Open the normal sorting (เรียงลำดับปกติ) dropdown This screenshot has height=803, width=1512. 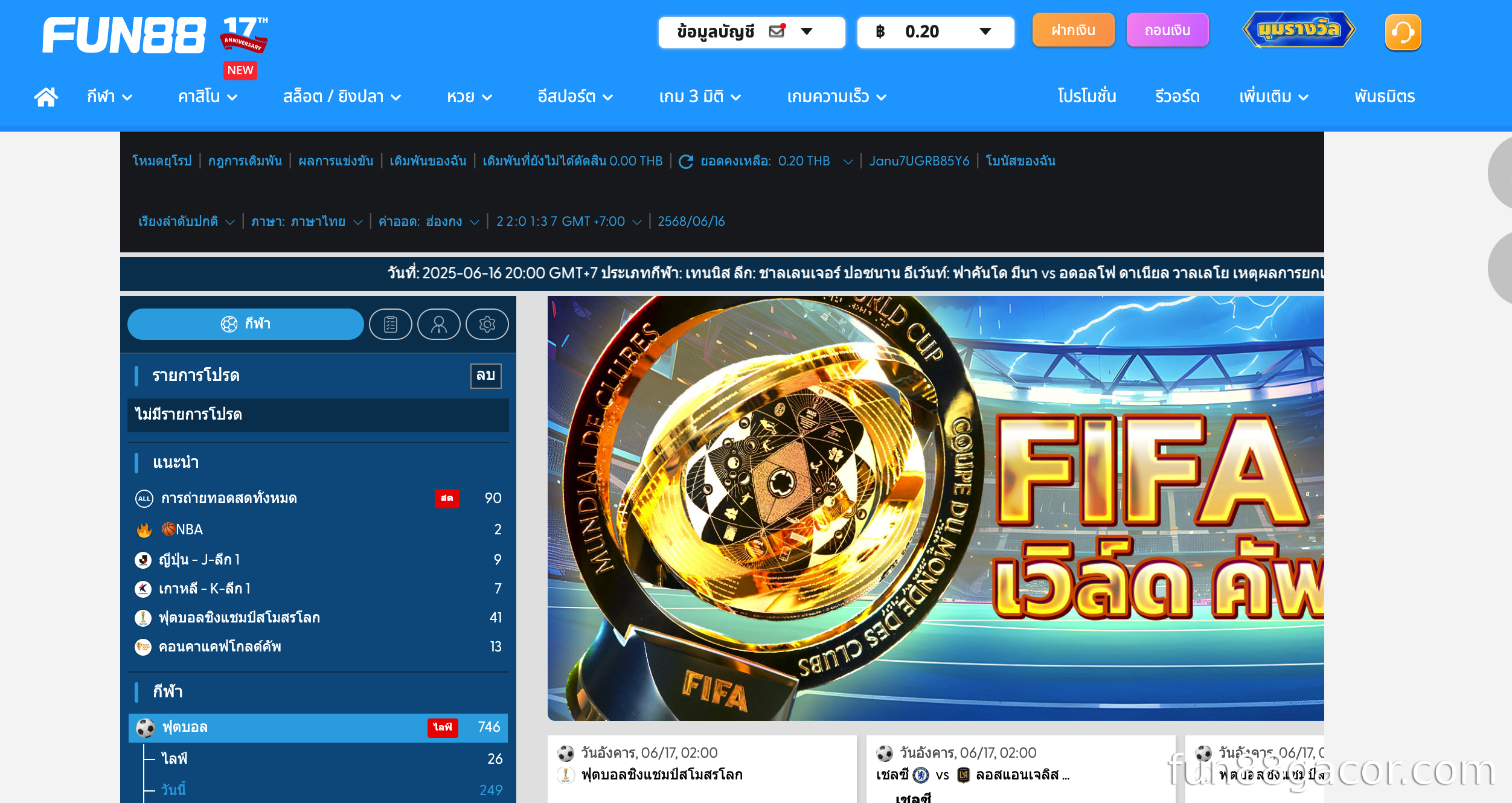pyautogui.click(x=186, y=222)
